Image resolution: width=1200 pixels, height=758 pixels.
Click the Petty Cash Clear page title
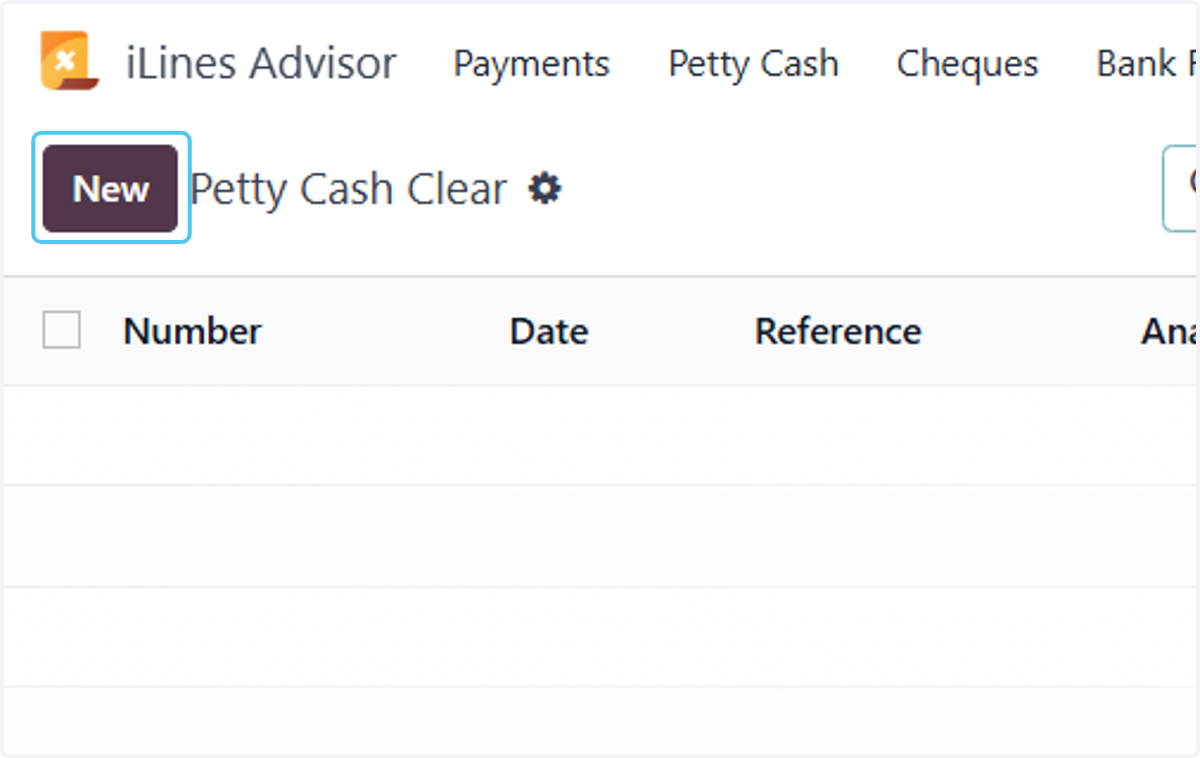coord(348,188)
